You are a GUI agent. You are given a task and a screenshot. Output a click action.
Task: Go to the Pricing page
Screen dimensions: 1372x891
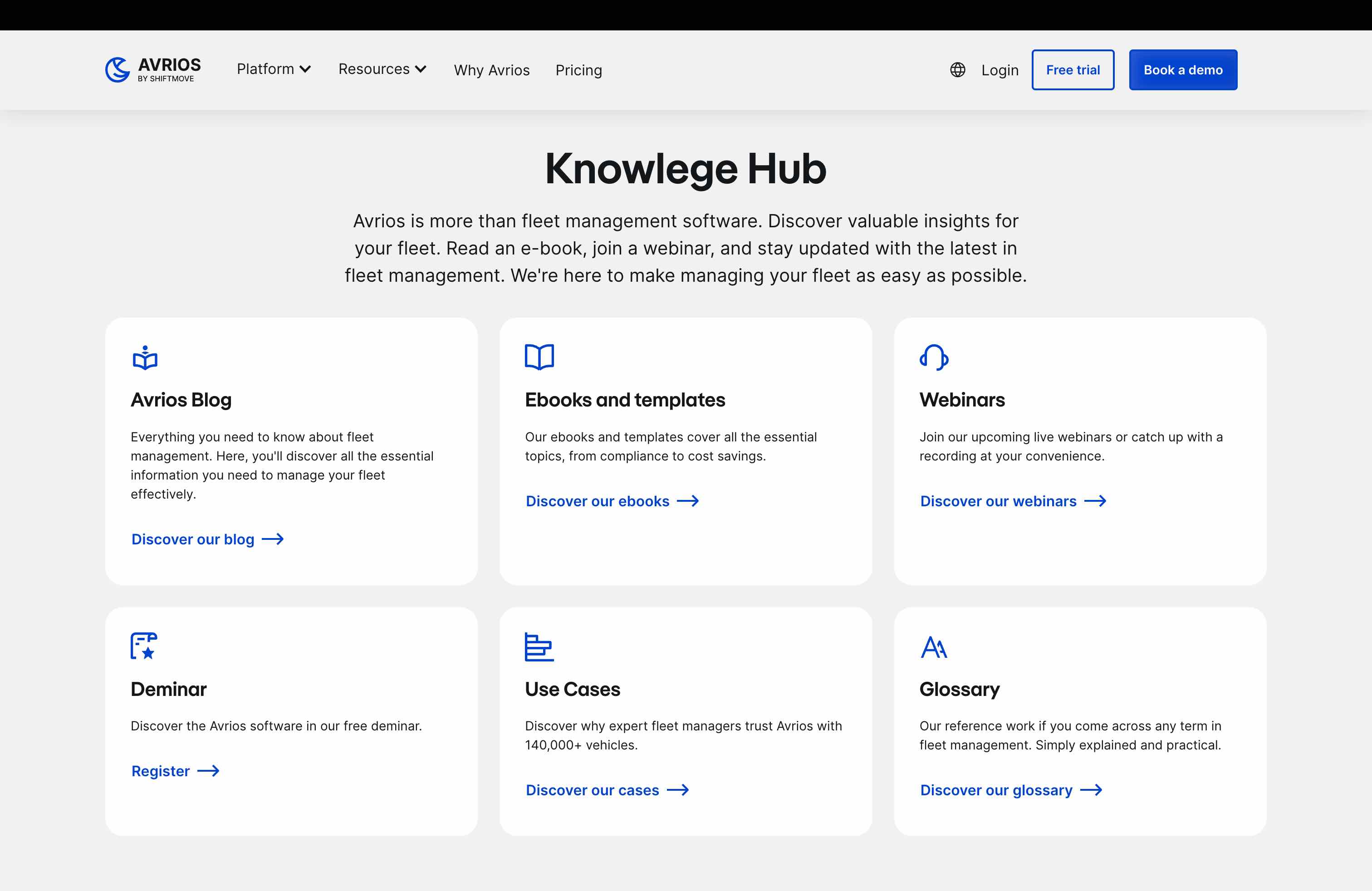578,70
